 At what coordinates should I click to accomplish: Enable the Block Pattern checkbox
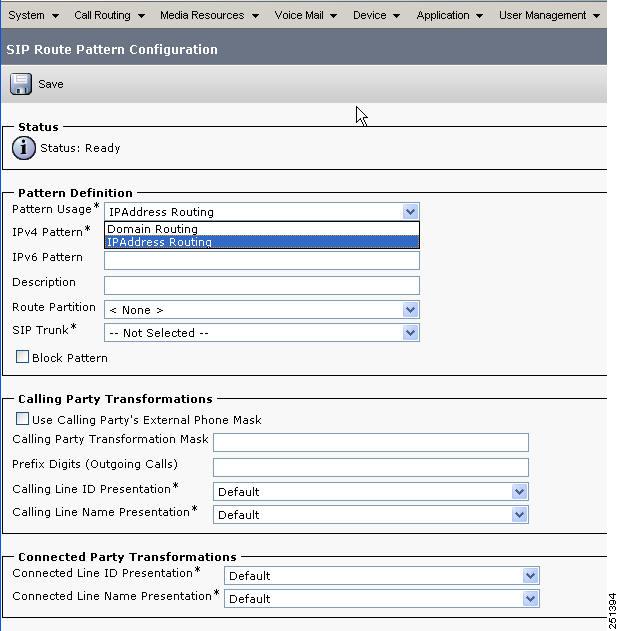[x=23, y=357]
